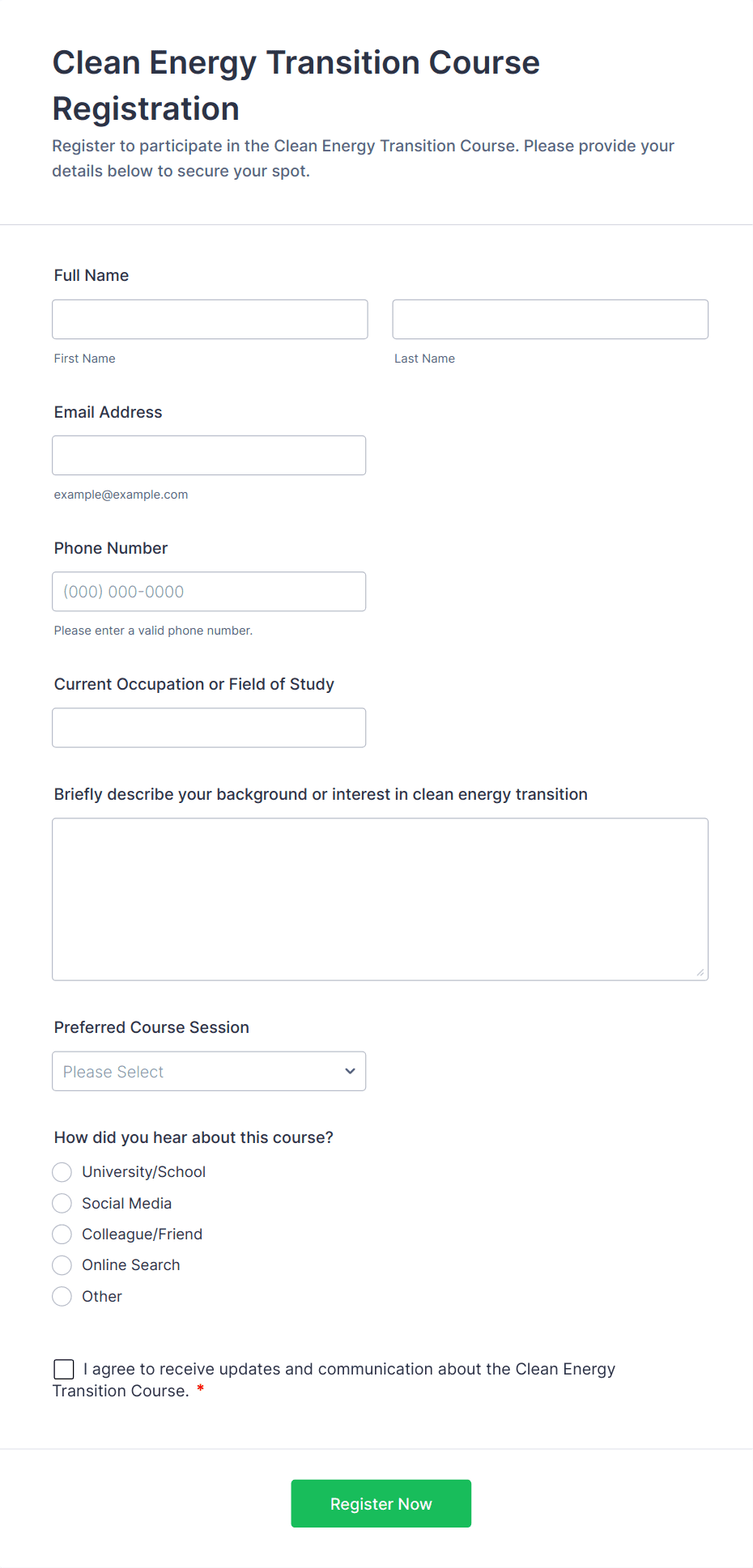Choose the Social Media radio button

(x=62, y=1204)
